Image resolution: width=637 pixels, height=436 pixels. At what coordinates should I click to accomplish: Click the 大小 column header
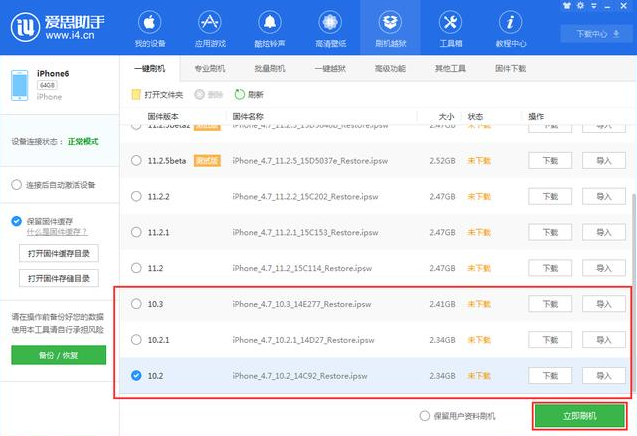click(446, 117)
